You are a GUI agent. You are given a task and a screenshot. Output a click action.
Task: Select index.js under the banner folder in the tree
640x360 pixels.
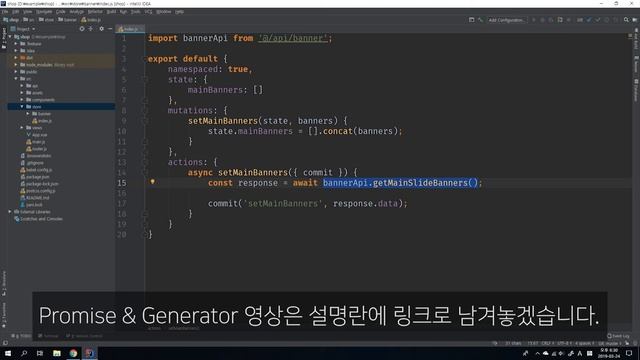42,121
